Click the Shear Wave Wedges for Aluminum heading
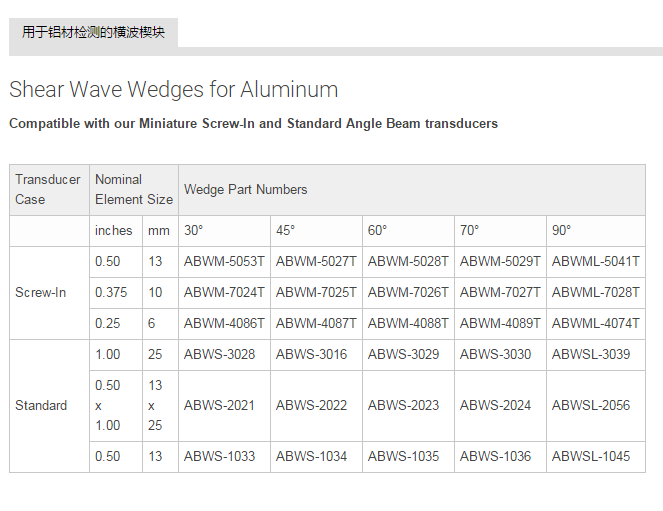Image resolution: width=663 pixels, height=511 pixels. [173, 90]
